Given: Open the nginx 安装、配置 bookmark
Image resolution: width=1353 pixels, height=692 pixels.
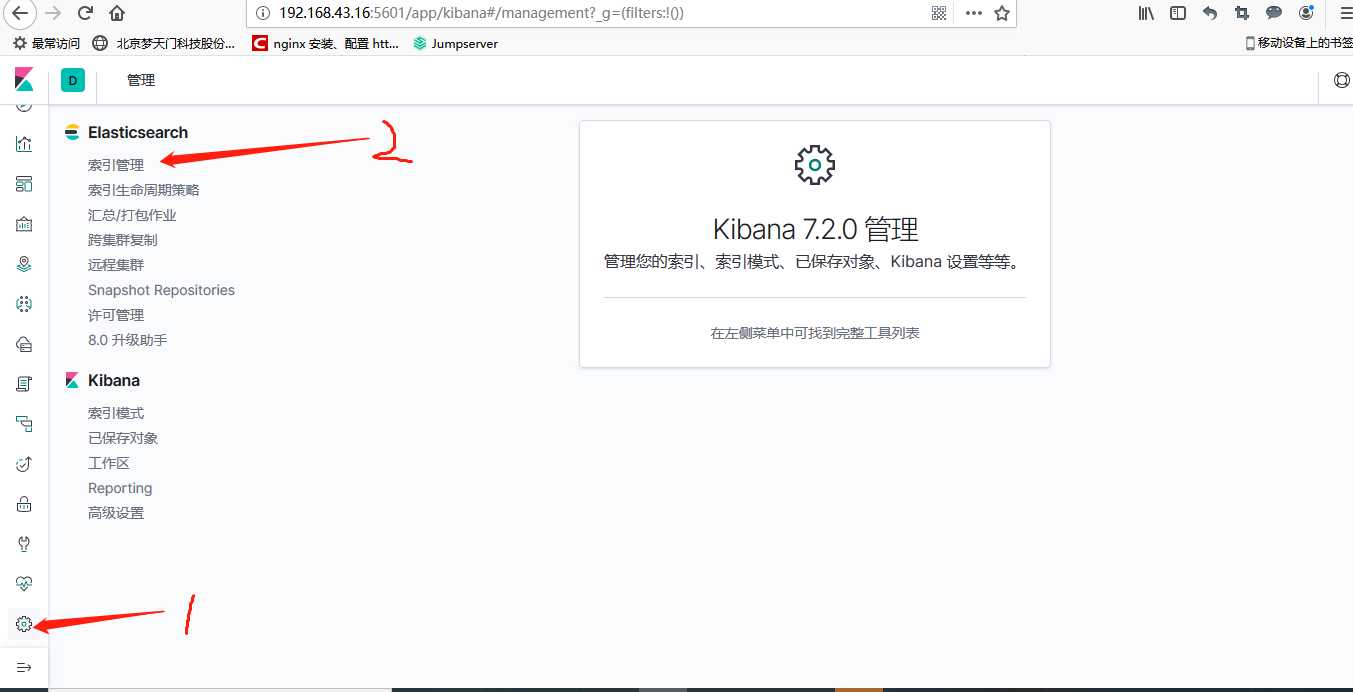Looking at the screenshot, I should (325, 43).
